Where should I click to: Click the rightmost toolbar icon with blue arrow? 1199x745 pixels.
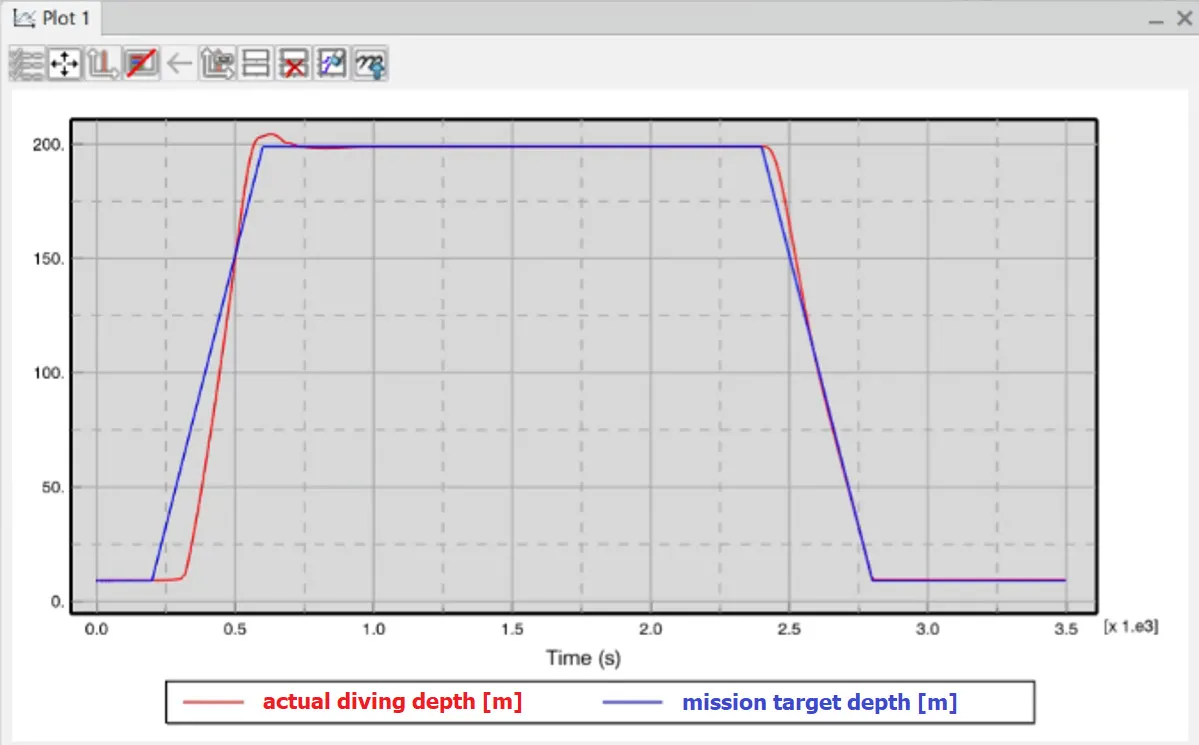[x=369, y=62]
